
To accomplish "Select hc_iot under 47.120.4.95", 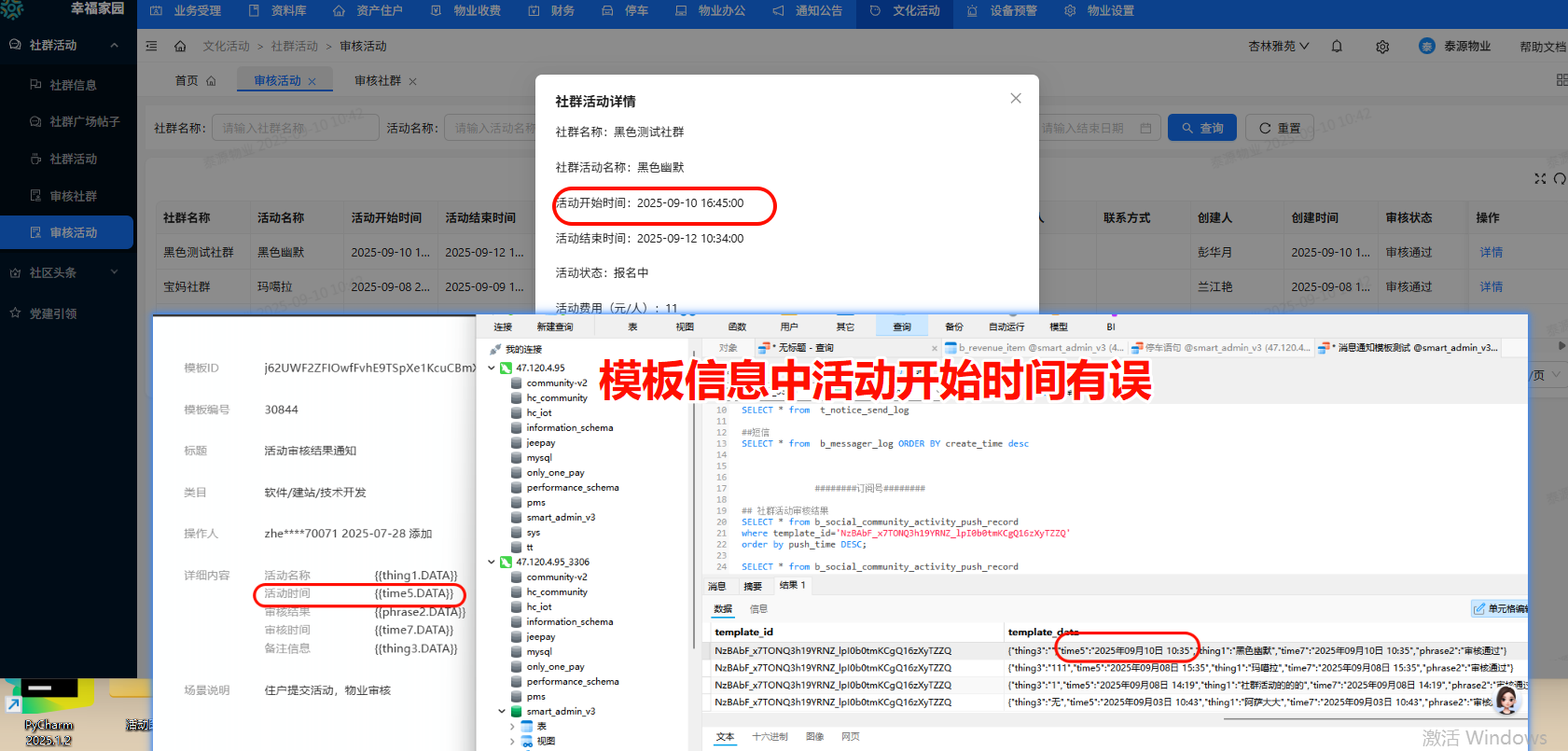I will (539, 412).
